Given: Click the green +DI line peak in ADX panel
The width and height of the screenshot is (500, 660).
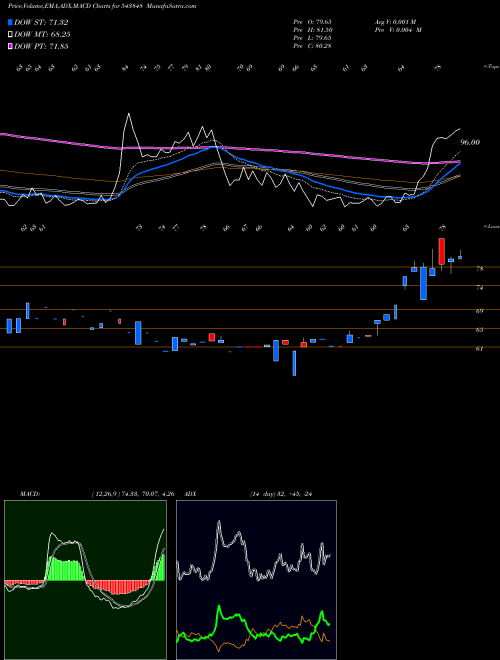Looking at the screenshot, I should coord(219,608).
